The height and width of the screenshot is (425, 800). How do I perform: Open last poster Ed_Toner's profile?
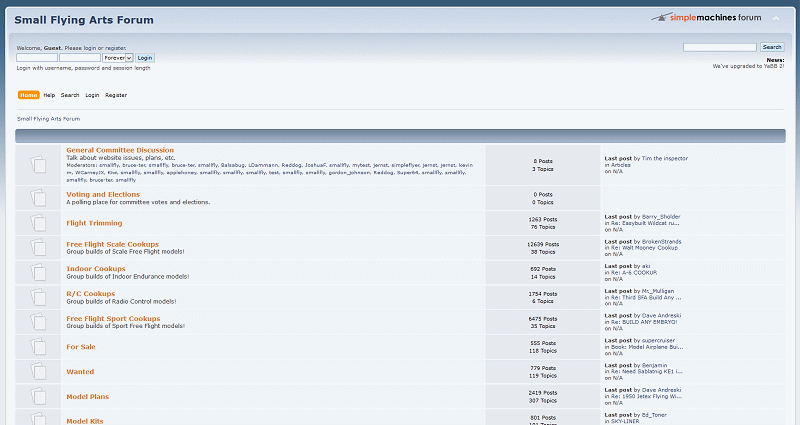(654, 415)
